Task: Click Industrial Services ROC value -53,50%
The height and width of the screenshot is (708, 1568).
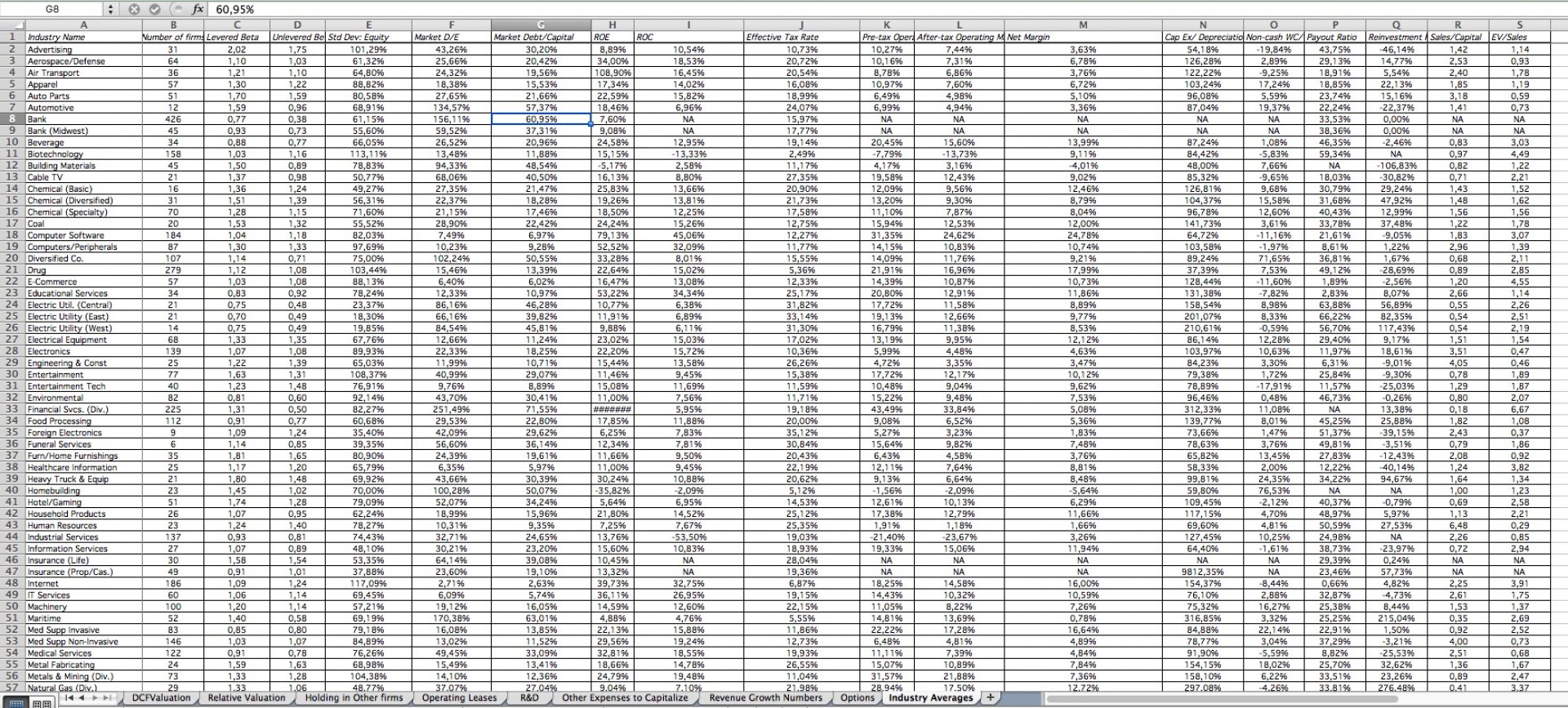Action: coord(688,537)
